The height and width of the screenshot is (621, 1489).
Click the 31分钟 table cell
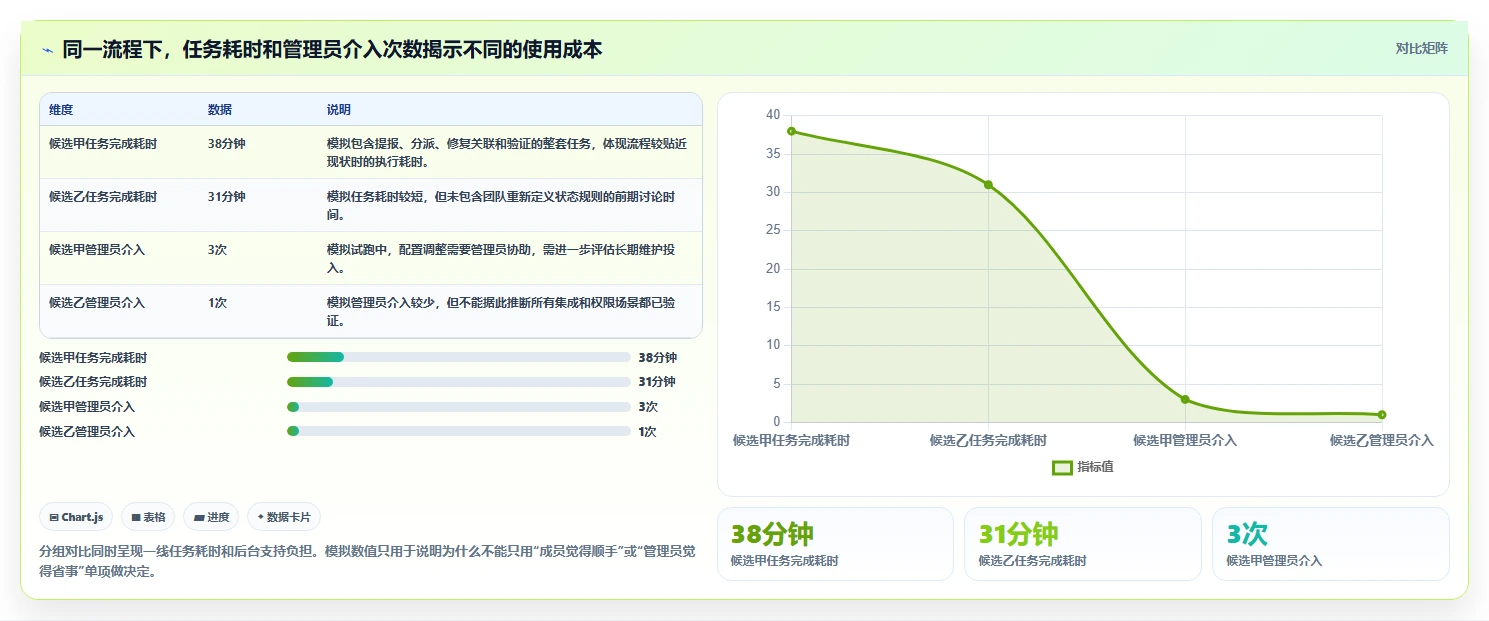click(227, 197)
